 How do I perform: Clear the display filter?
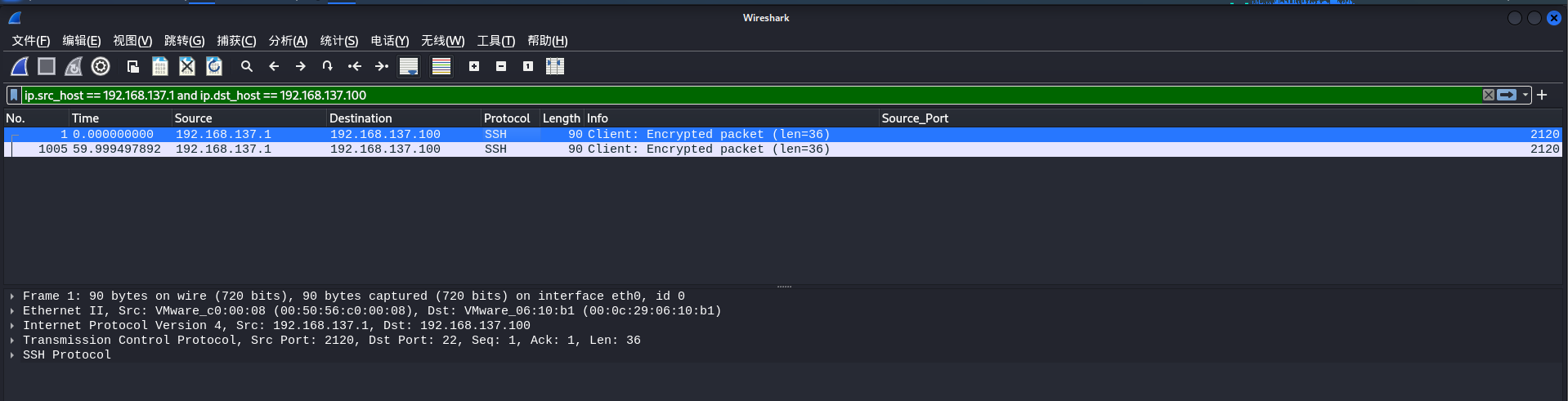coord(1489,95)
